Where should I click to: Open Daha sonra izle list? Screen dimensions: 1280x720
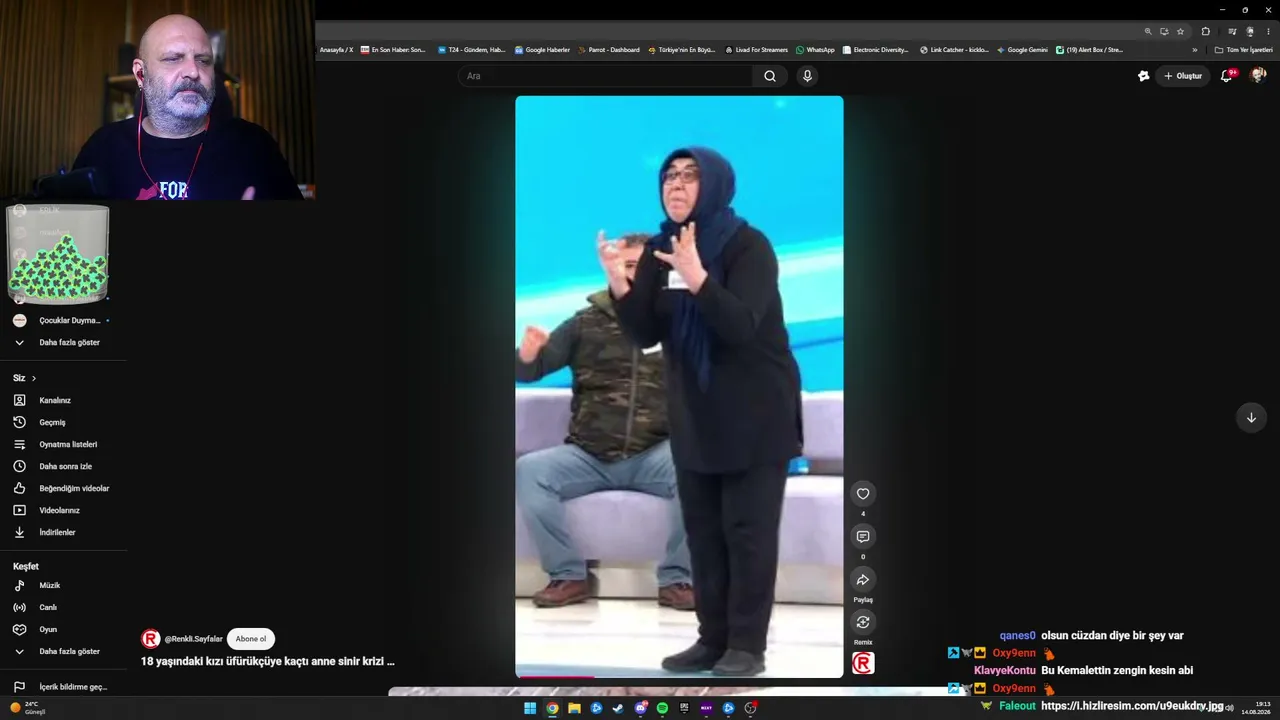click(64, 466)
